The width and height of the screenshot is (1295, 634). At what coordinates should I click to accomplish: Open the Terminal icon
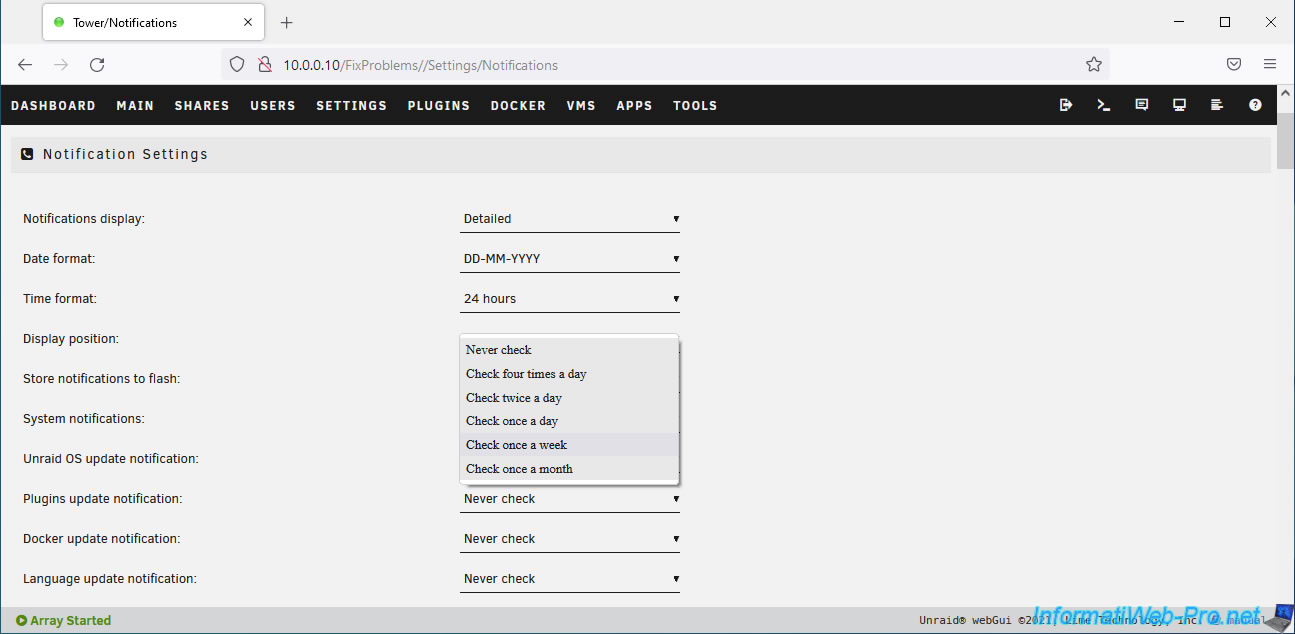tap(1104, 105)
